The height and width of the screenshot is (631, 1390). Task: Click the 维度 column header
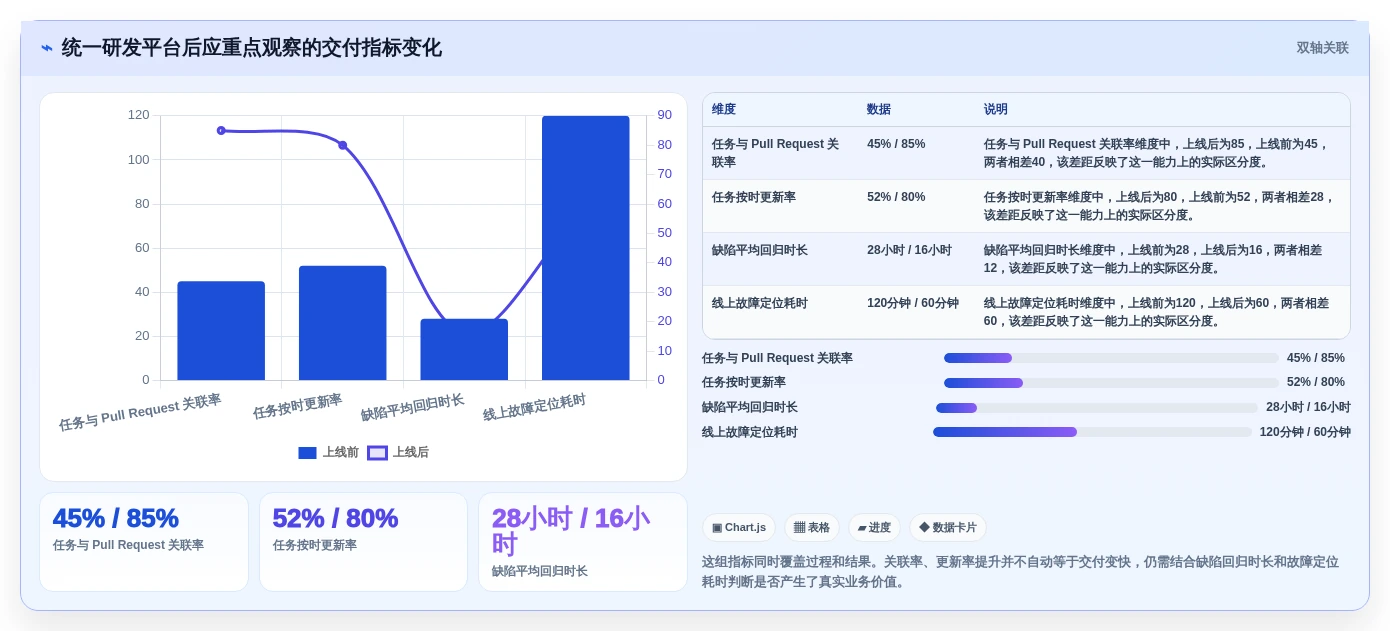point(724,109)
